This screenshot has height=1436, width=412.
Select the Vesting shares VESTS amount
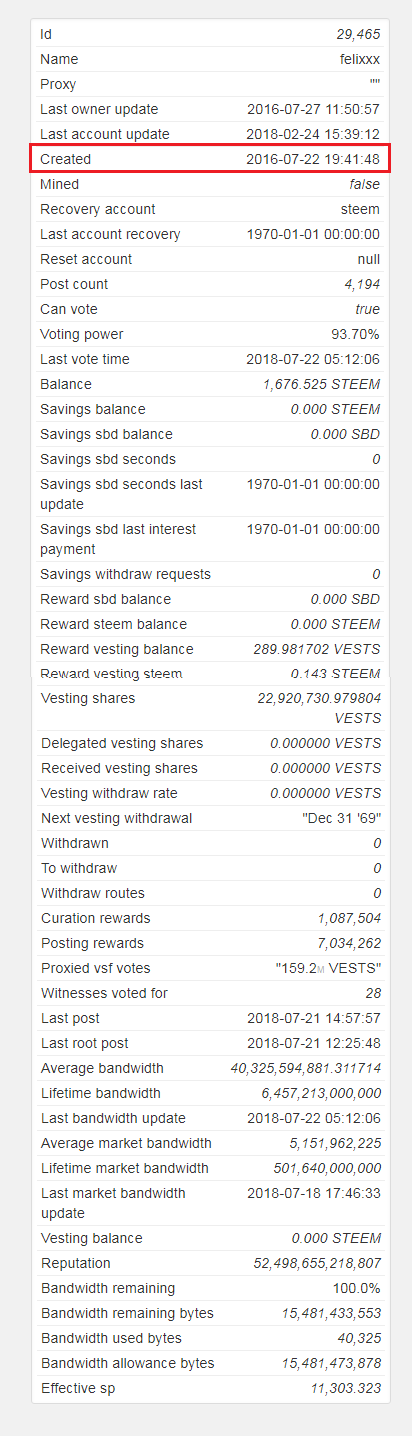(x=319, y=708)
